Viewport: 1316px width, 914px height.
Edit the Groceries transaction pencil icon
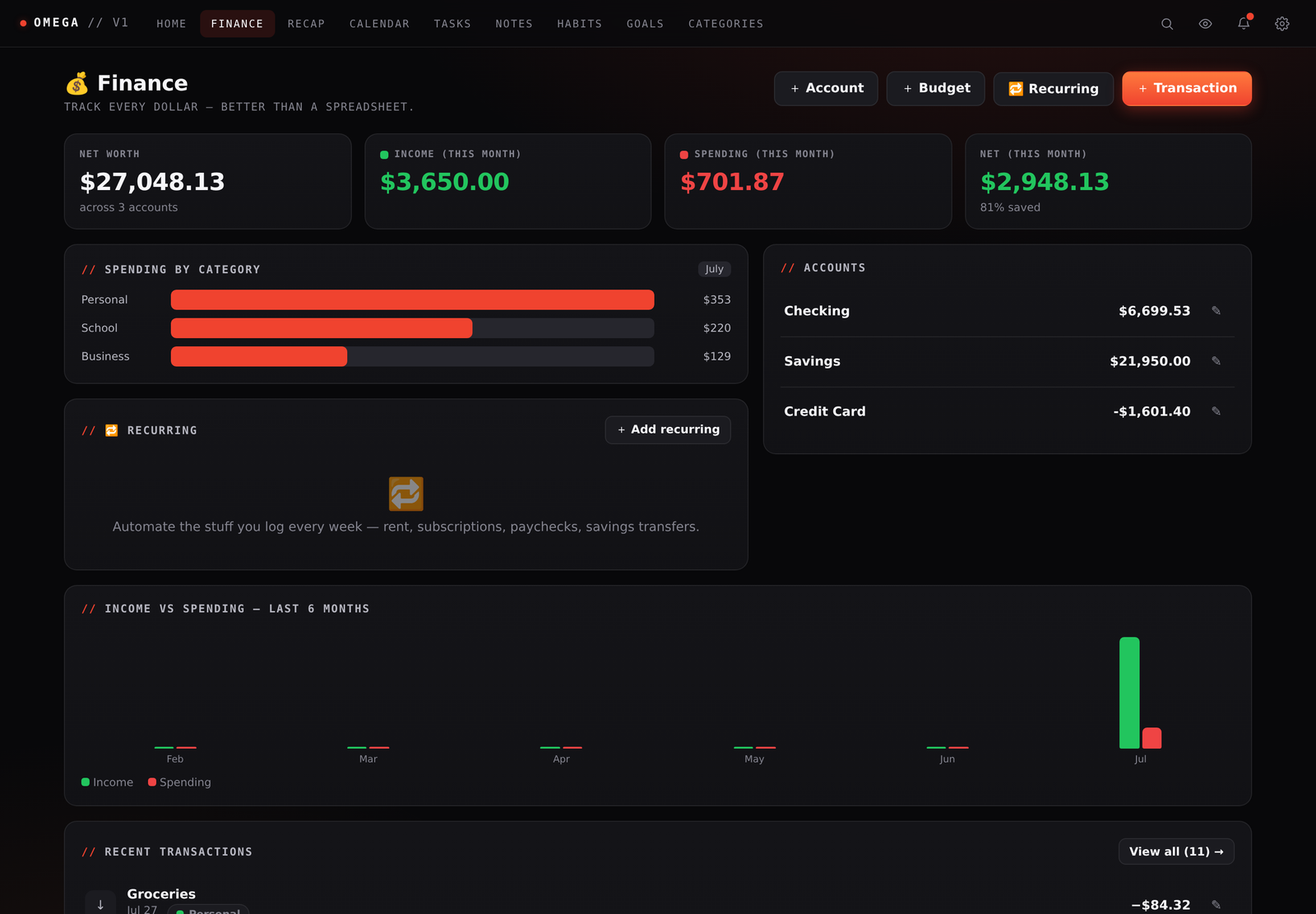point(1216,905)
